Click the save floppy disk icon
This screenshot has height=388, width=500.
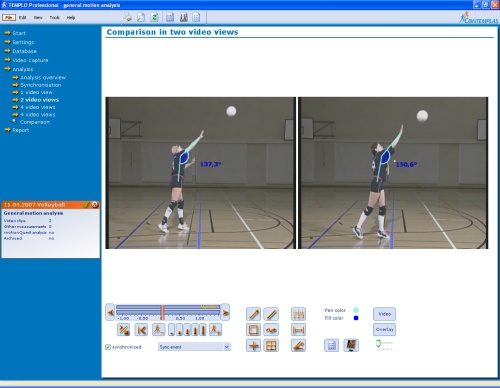(x=332, y=345)
